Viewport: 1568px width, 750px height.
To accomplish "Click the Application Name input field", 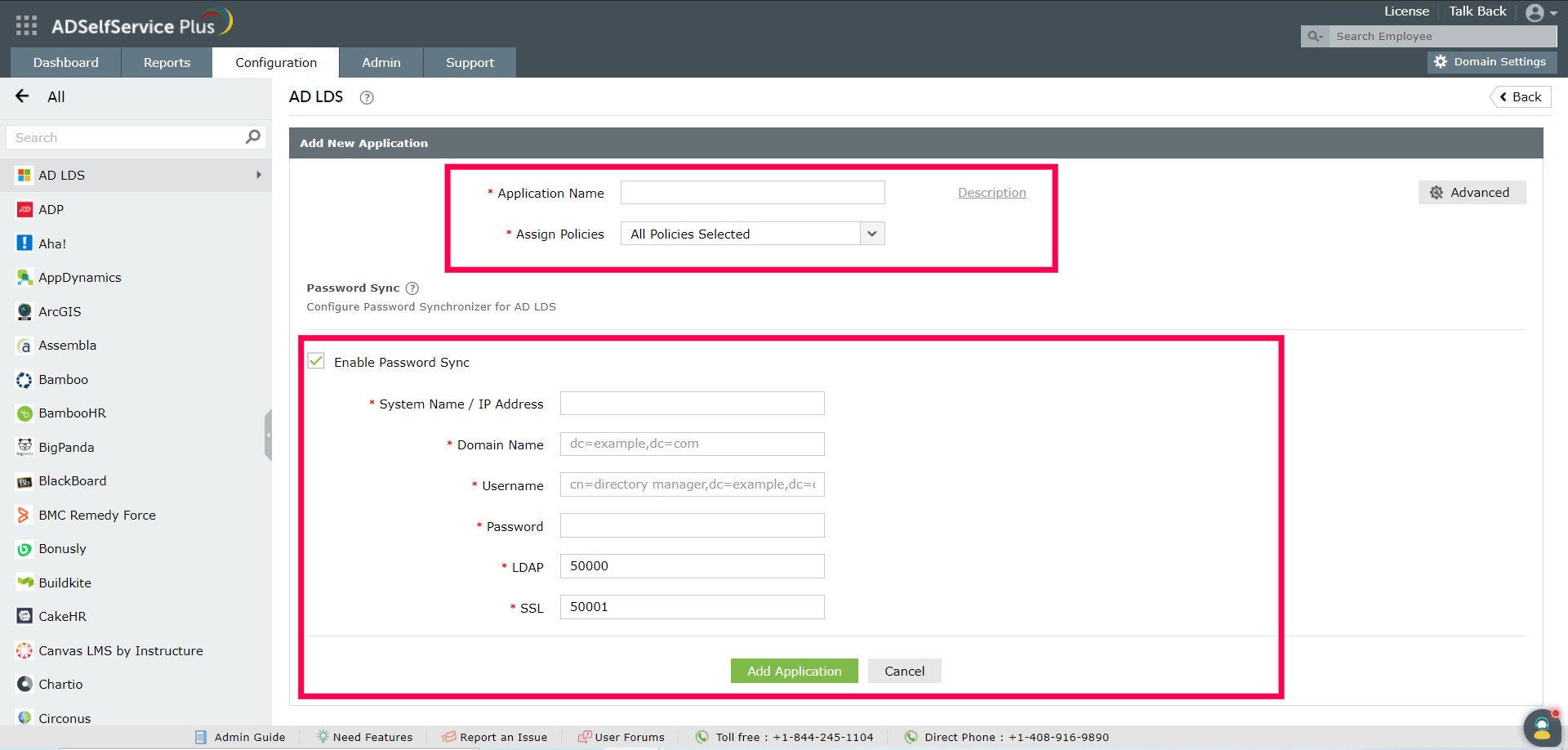I will point(752,193).
